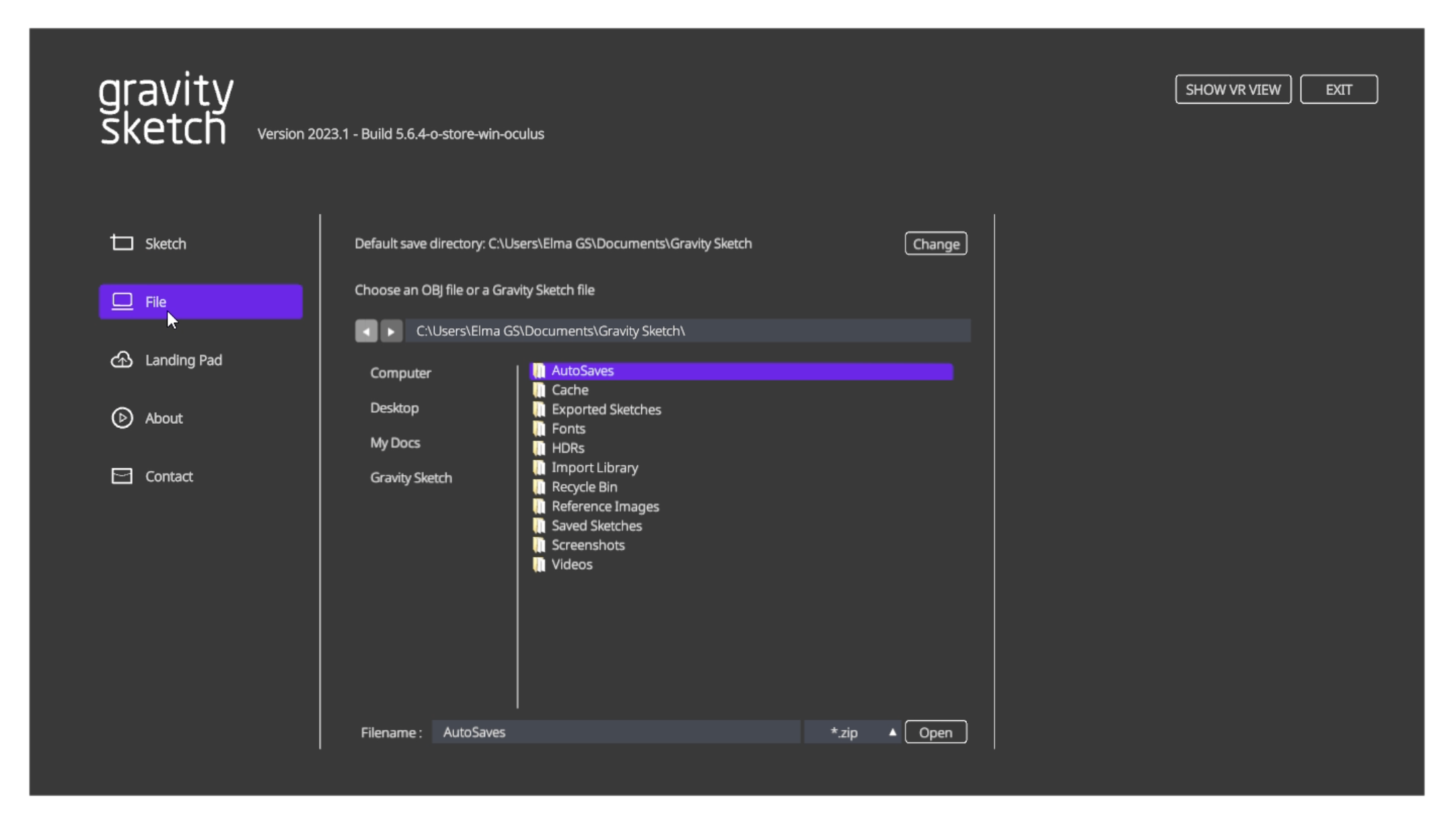Click the Landing Pad cloud upload icon
This screenshot has width=1456, height=818.
click(122, 360)
